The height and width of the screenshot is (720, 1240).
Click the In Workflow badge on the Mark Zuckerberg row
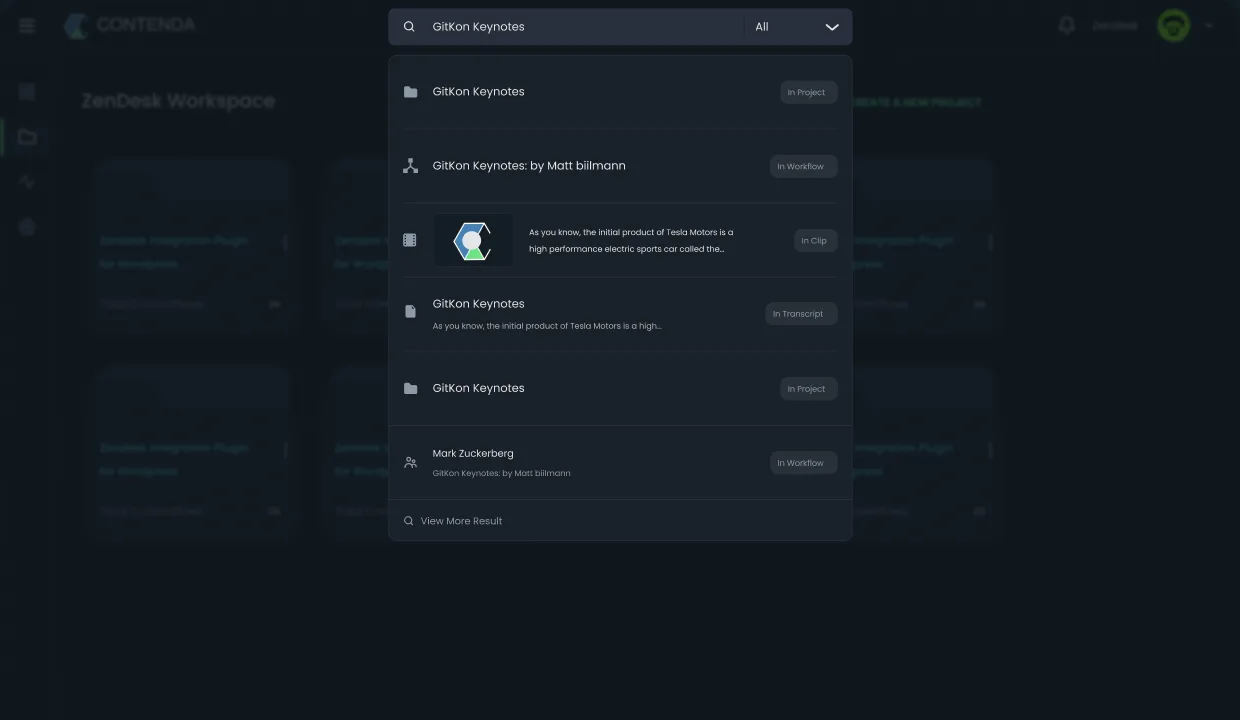[803, 462]
